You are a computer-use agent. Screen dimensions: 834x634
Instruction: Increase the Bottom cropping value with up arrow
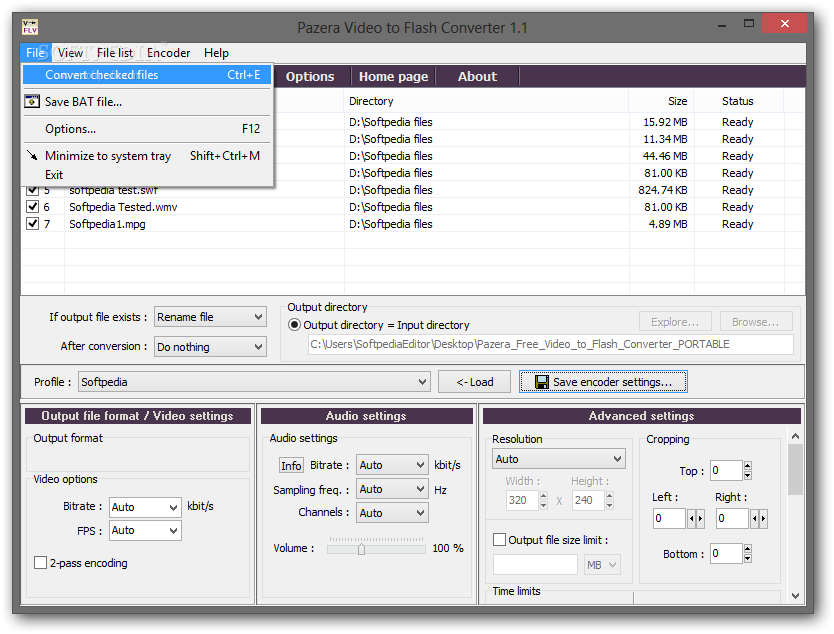tap(747, 548)
